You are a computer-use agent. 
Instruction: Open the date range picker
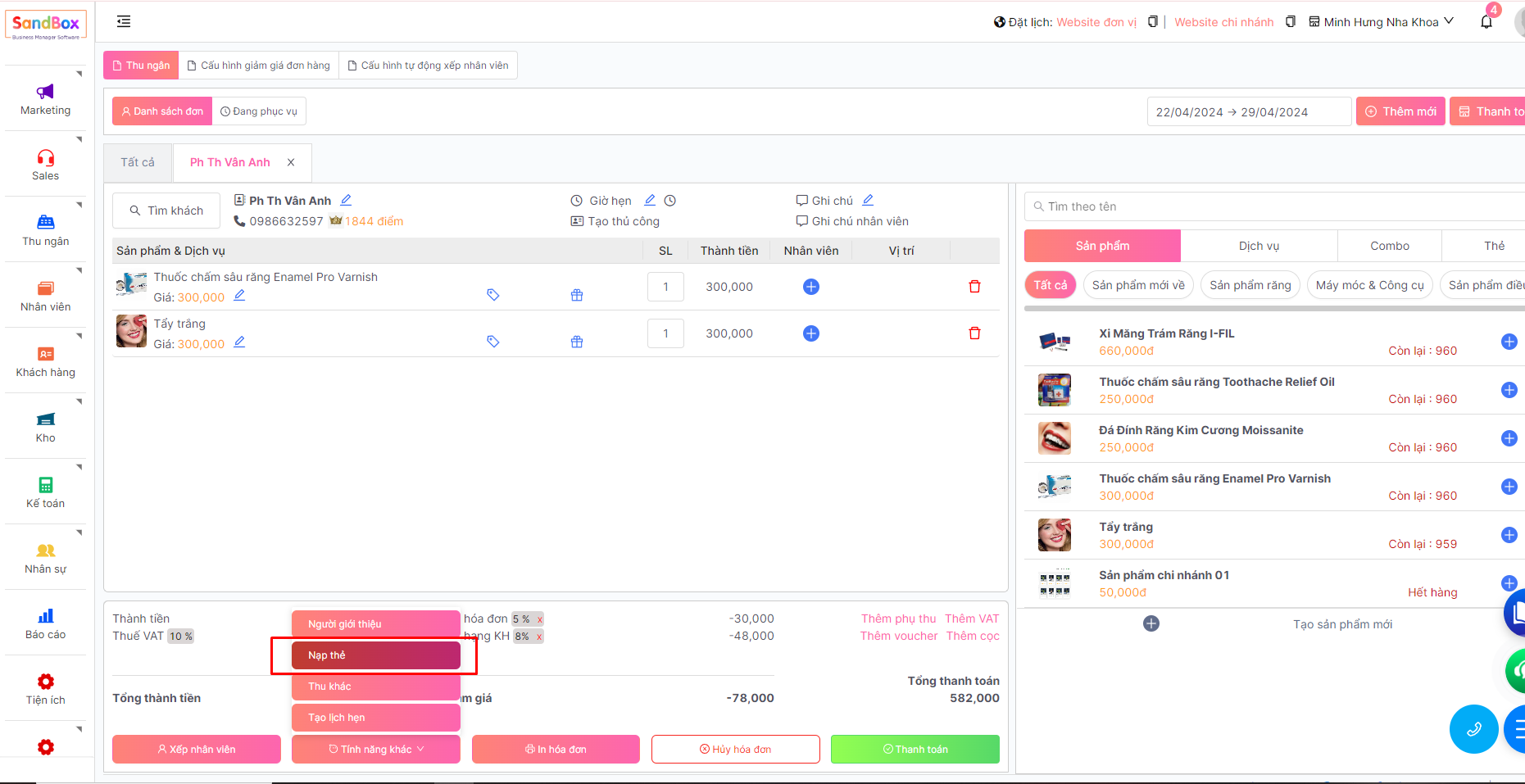(1248, 111)
